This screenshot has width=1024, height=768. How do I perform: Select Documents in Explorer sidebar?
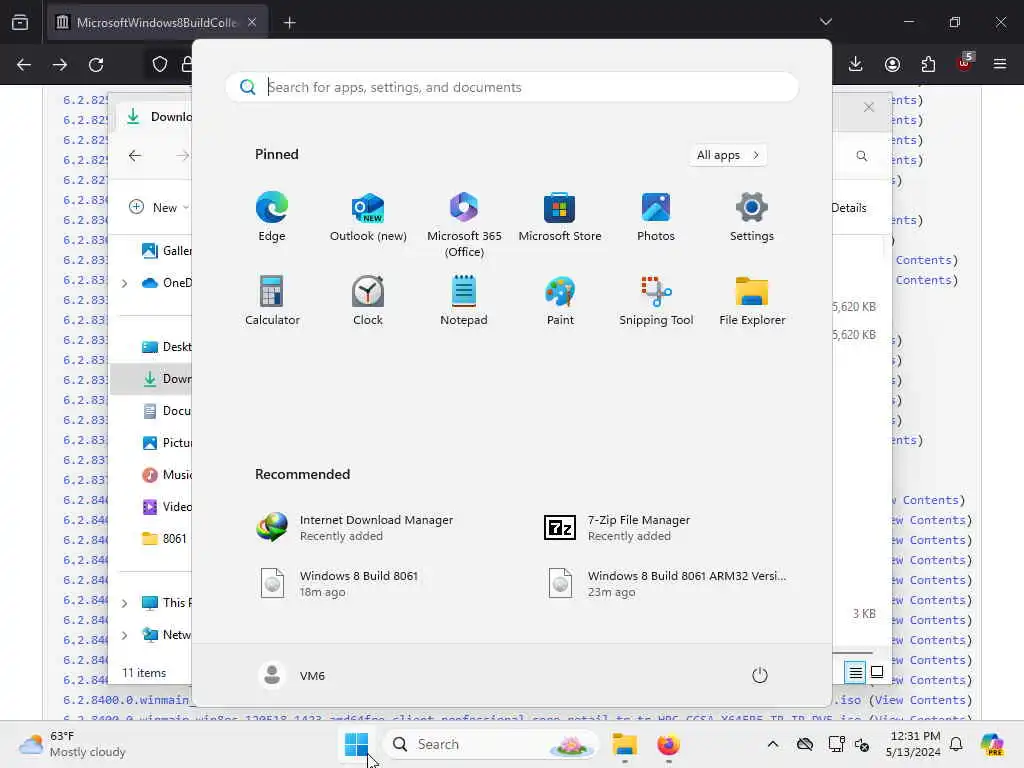pos(166,411)
